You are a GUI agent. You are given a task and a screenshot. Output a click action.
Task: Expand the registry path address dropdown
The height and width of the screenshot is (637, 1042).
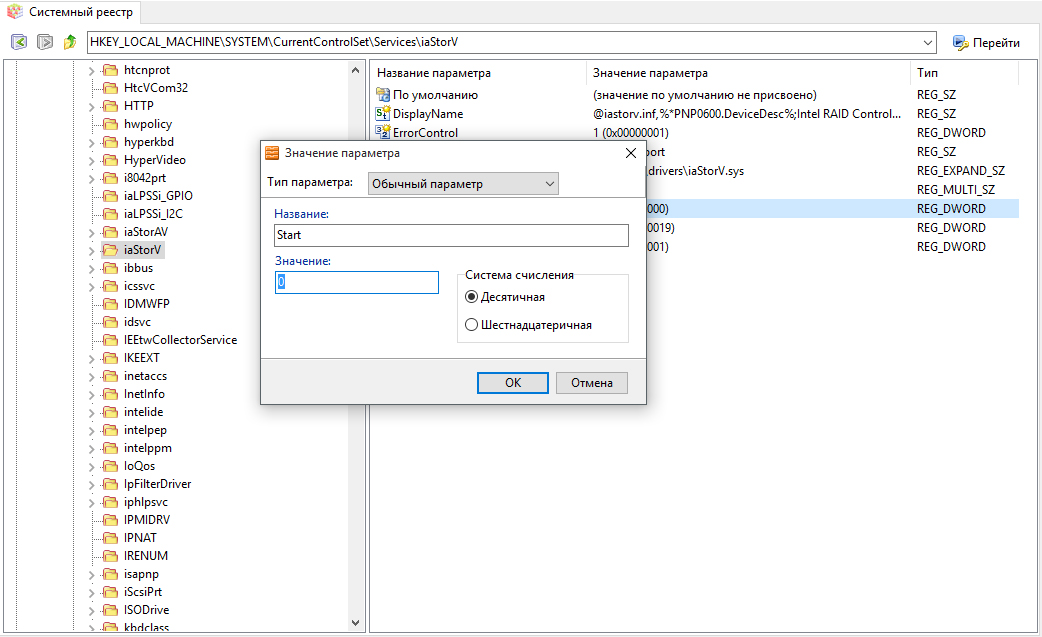click(928, 43)
